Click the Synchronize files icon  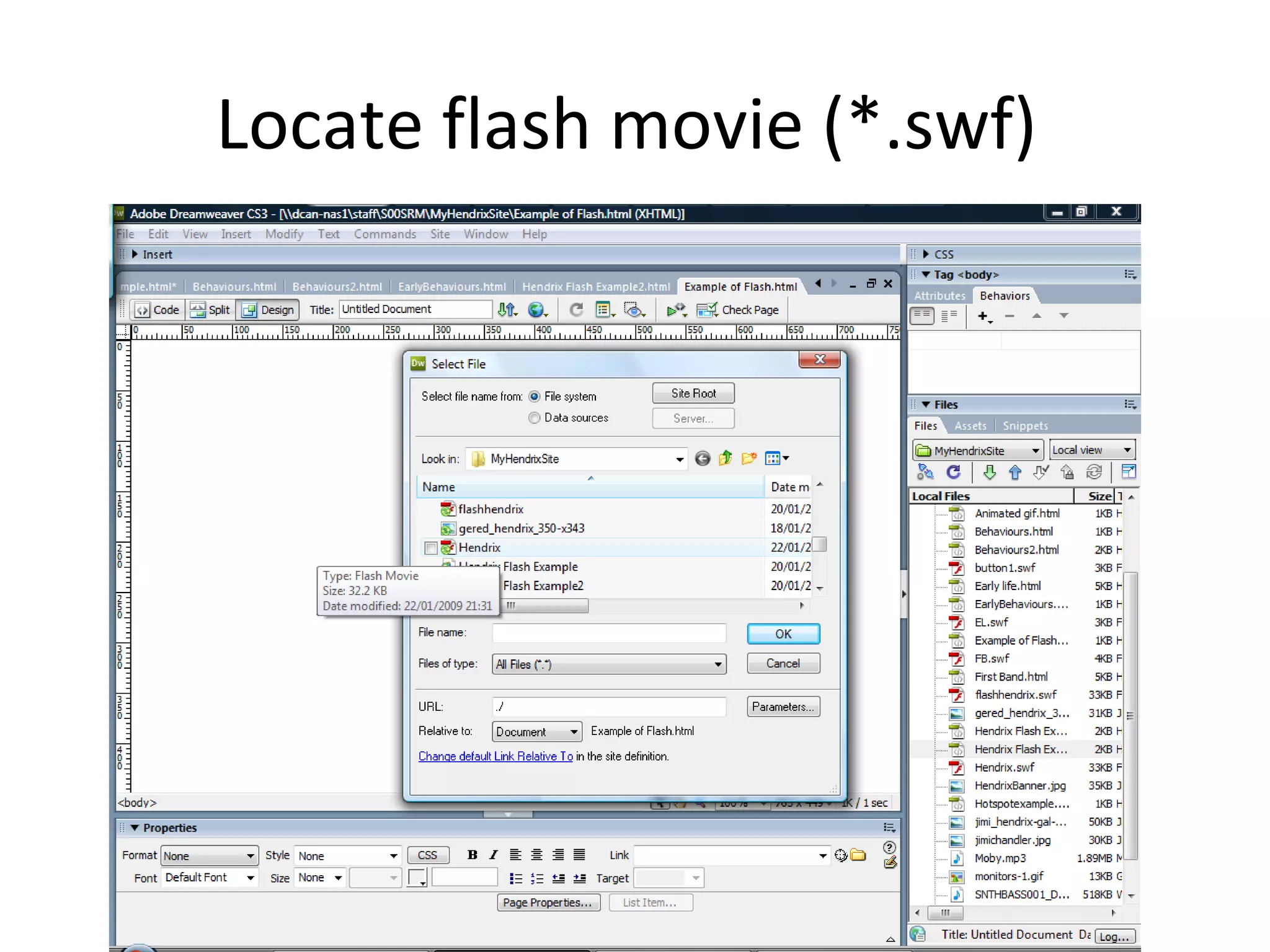[1095, 473]
